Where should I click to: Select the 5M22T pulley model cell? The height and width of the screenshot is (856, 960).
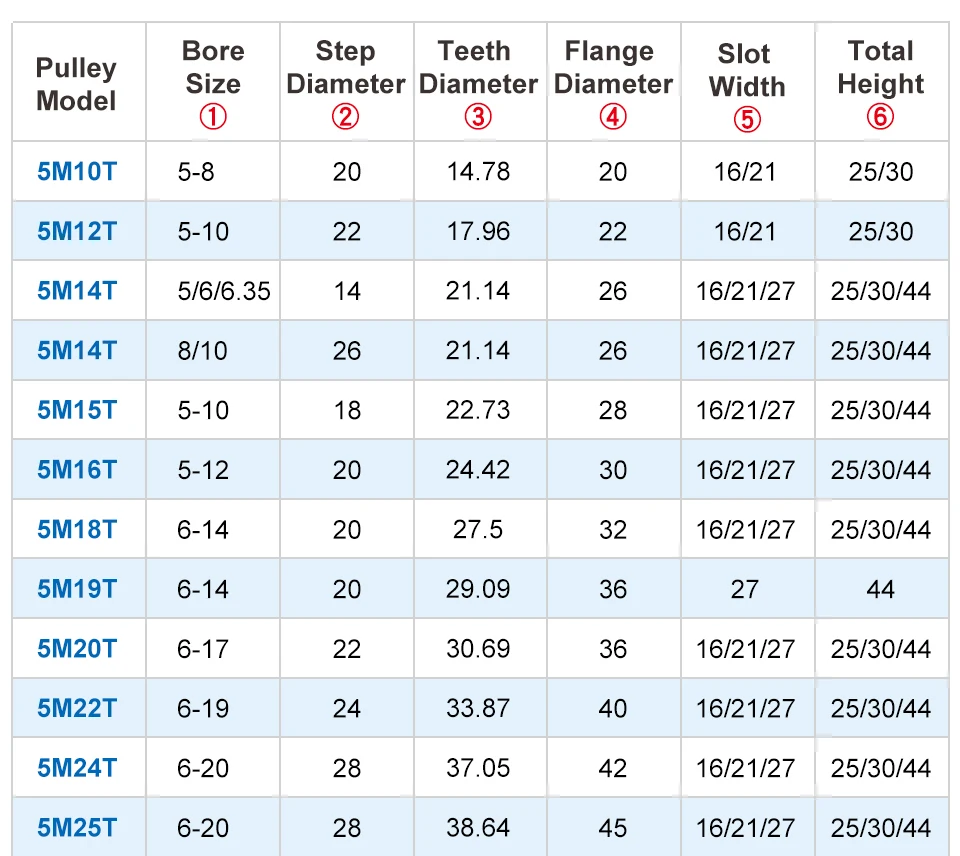[77, 708]
